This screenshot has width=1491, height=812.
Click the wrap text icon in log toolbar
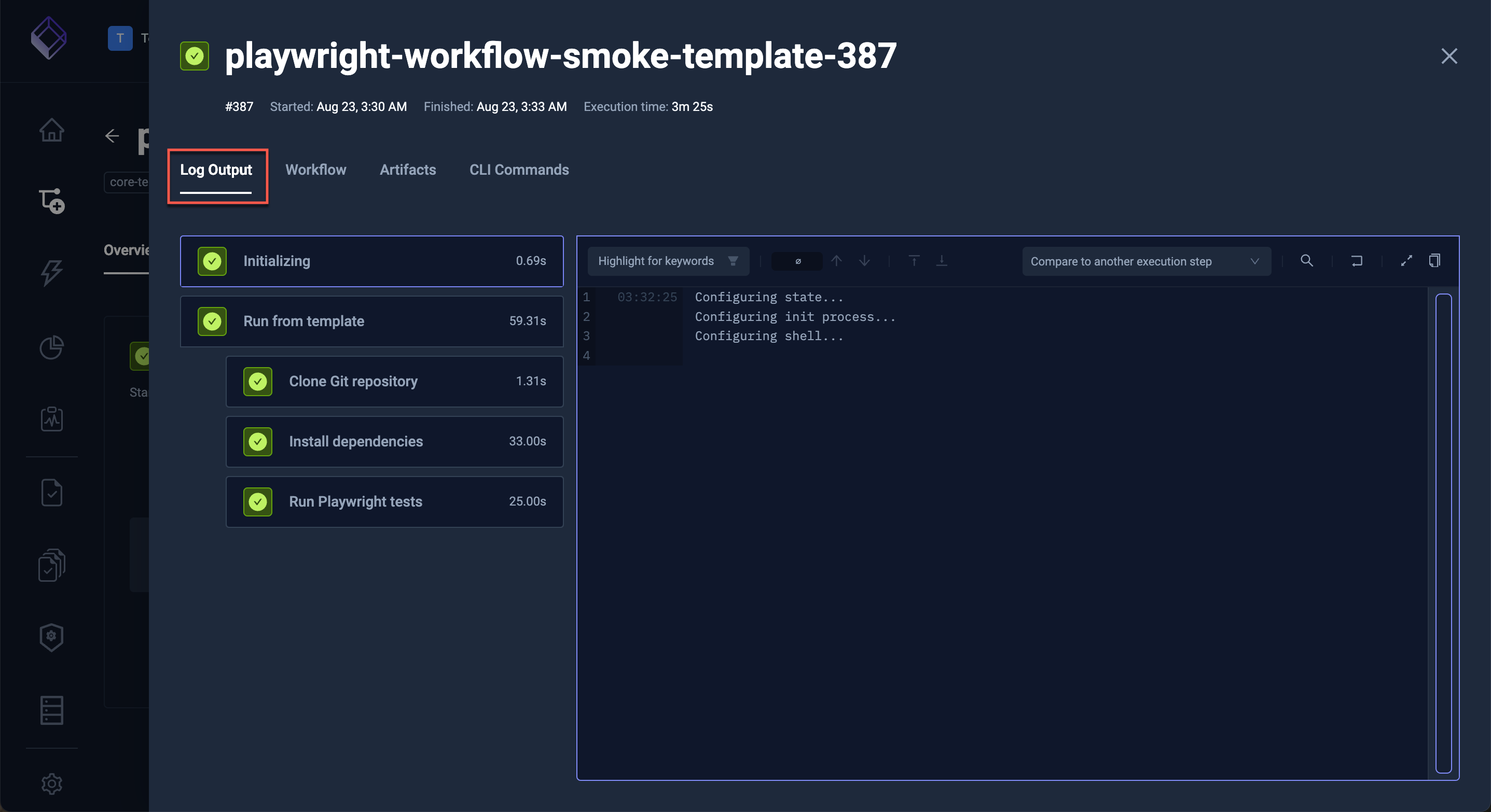(x=1357, y=261)
